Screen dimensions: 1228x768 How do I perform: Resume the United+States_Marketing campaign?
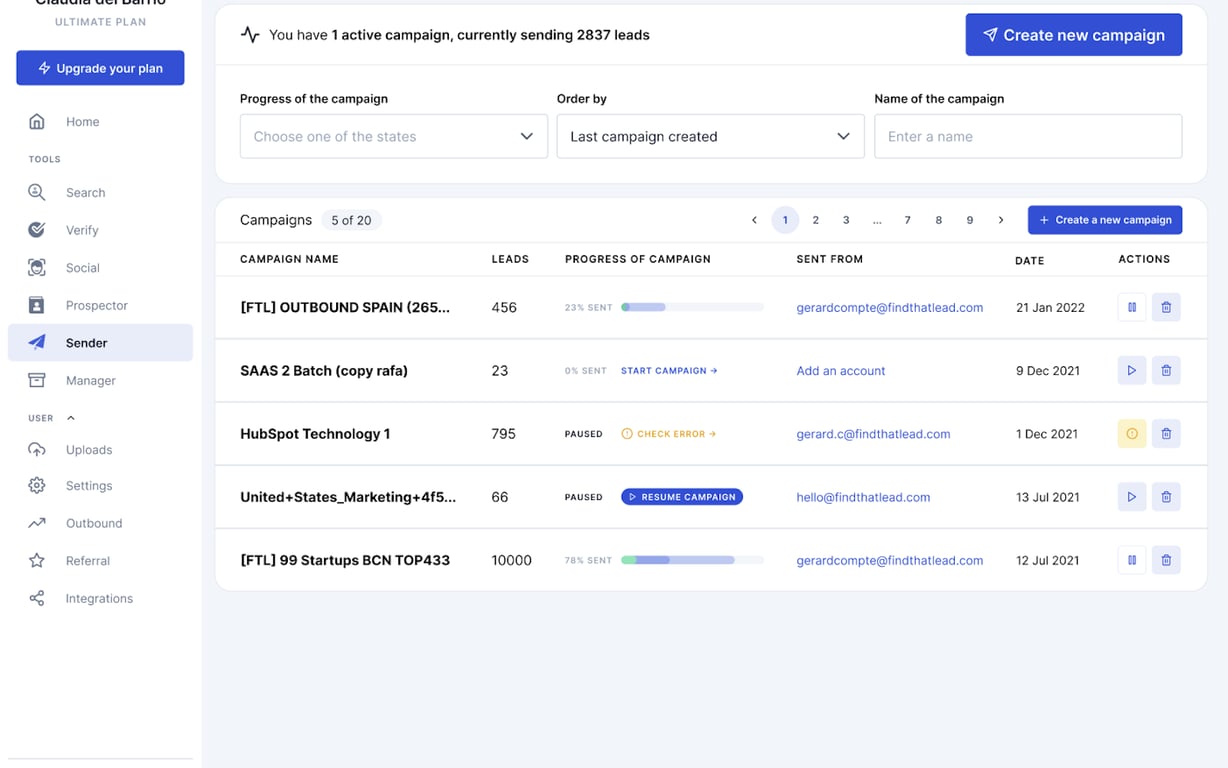click(x=681, y=496)
